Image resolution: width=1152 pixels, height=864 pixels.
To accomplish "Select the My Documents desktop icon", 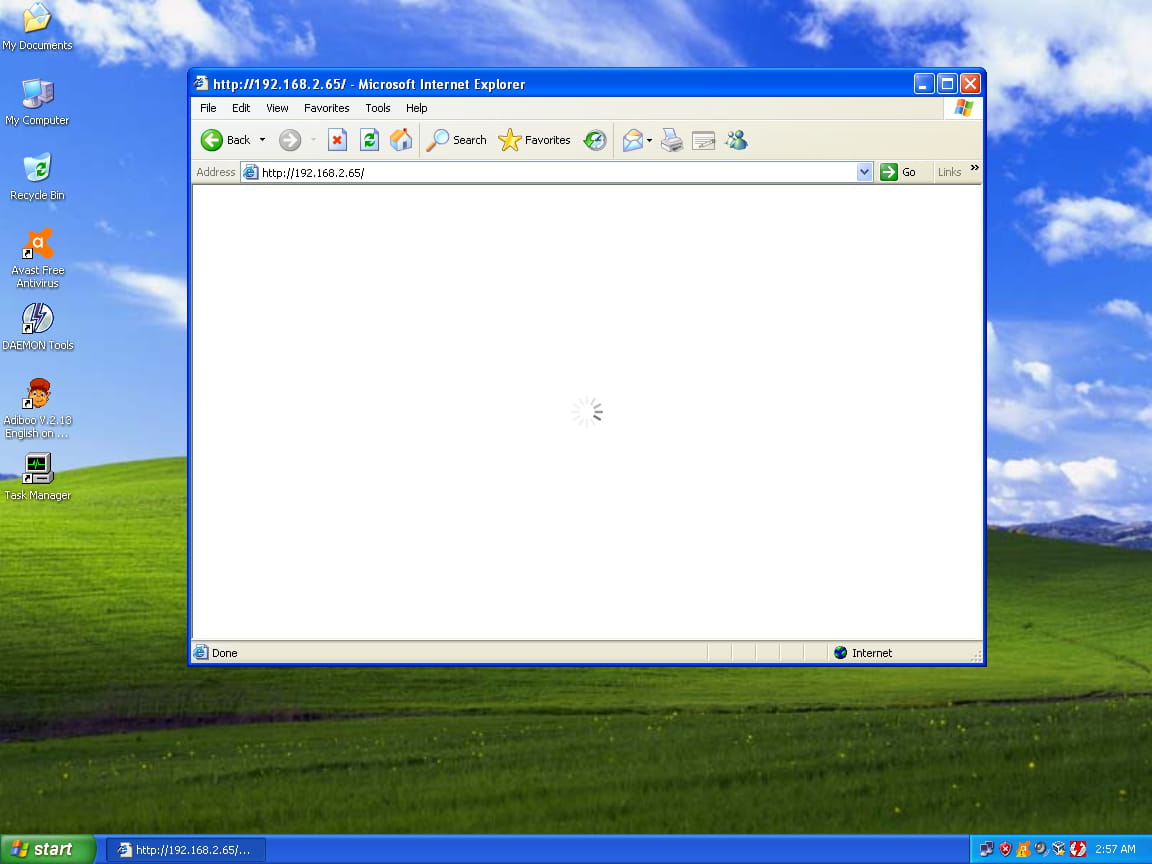I will pyautogui.click(x=37, y=26).
